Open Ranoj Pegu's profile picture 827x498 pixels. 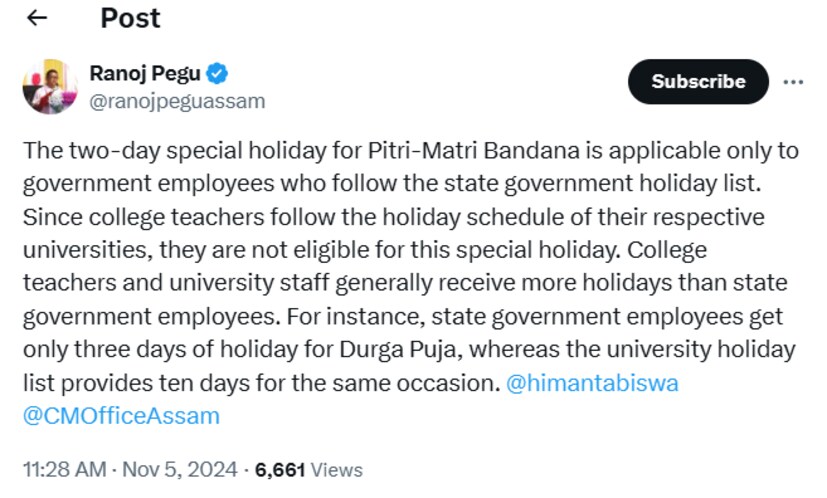point(49,86)
